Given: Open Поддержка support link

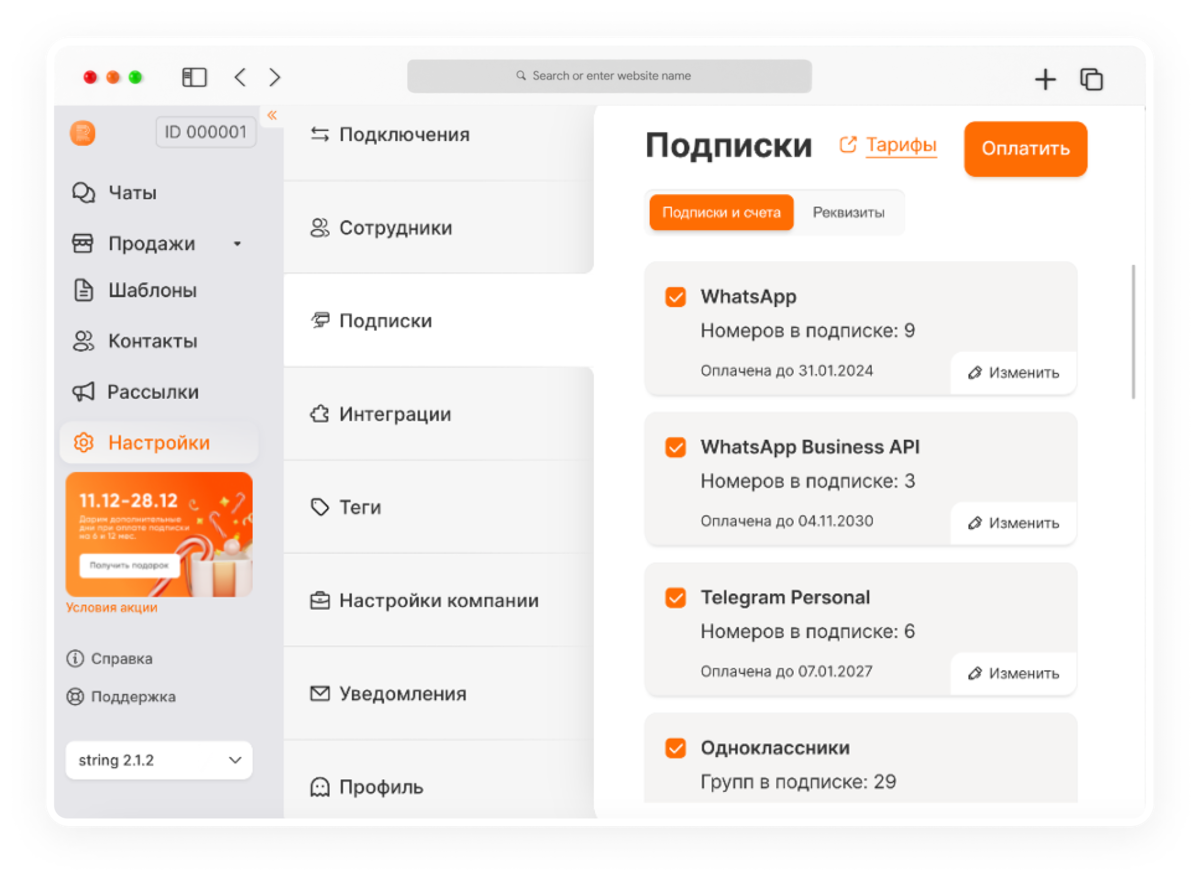Looking at the screenshot, I should point(120,697).
